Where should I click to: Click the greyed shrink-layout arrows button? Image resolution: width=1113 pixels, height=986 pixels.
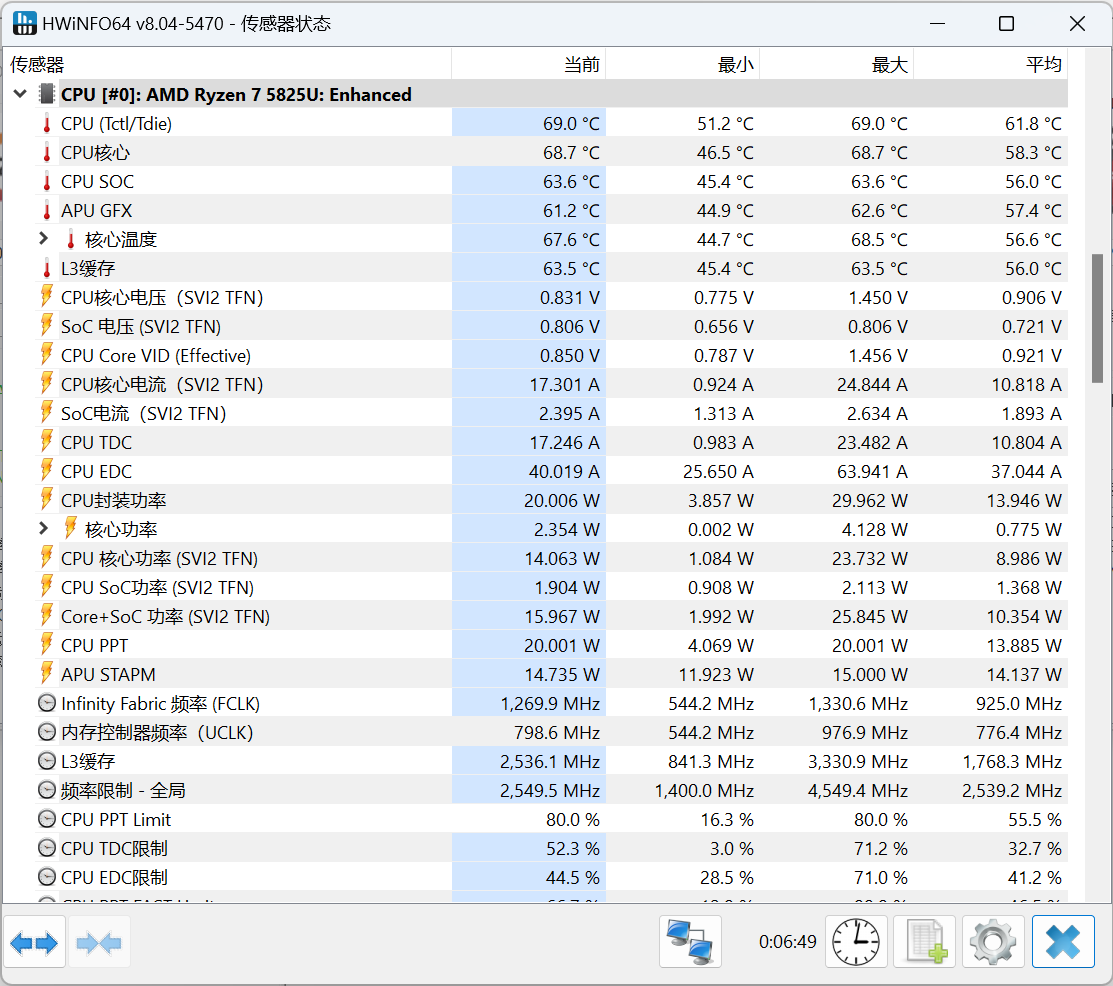(x=99, y=942)
